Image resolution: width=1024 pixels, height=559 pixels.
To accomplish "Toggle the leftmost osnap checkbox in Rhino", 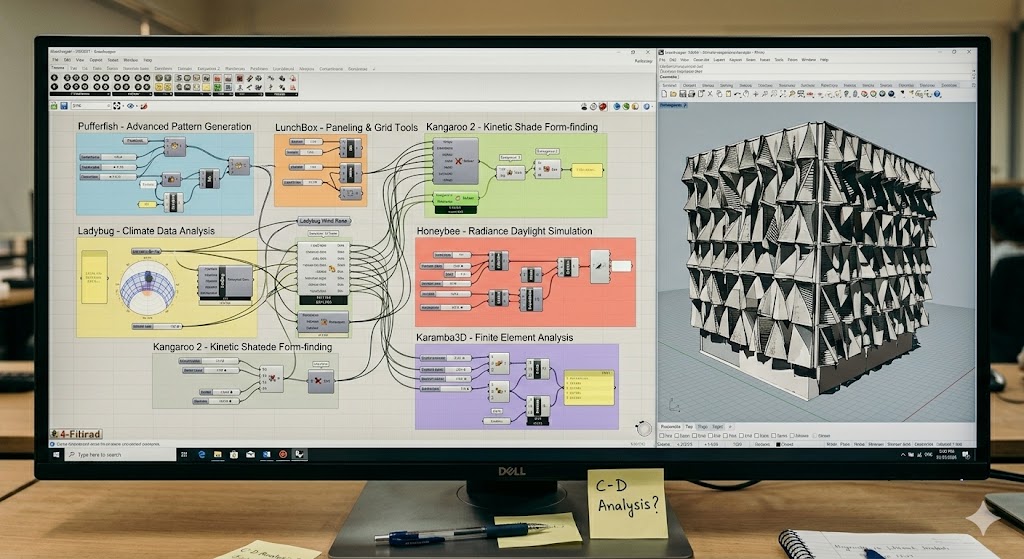I will click(662, 436).
